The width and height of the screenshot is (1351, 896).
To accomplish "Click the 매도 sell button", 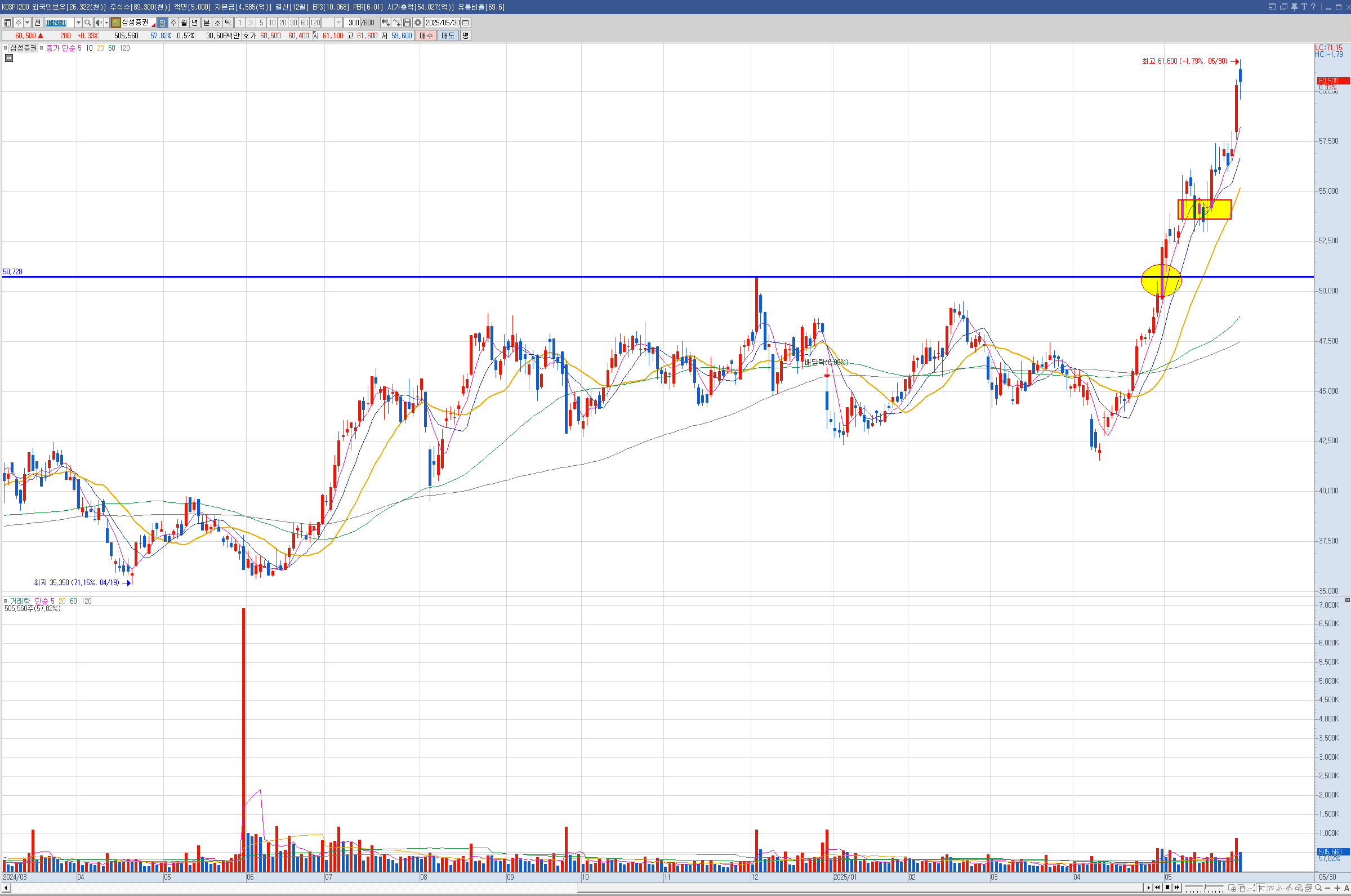I will pyautogui.click(x=448, y=35).
